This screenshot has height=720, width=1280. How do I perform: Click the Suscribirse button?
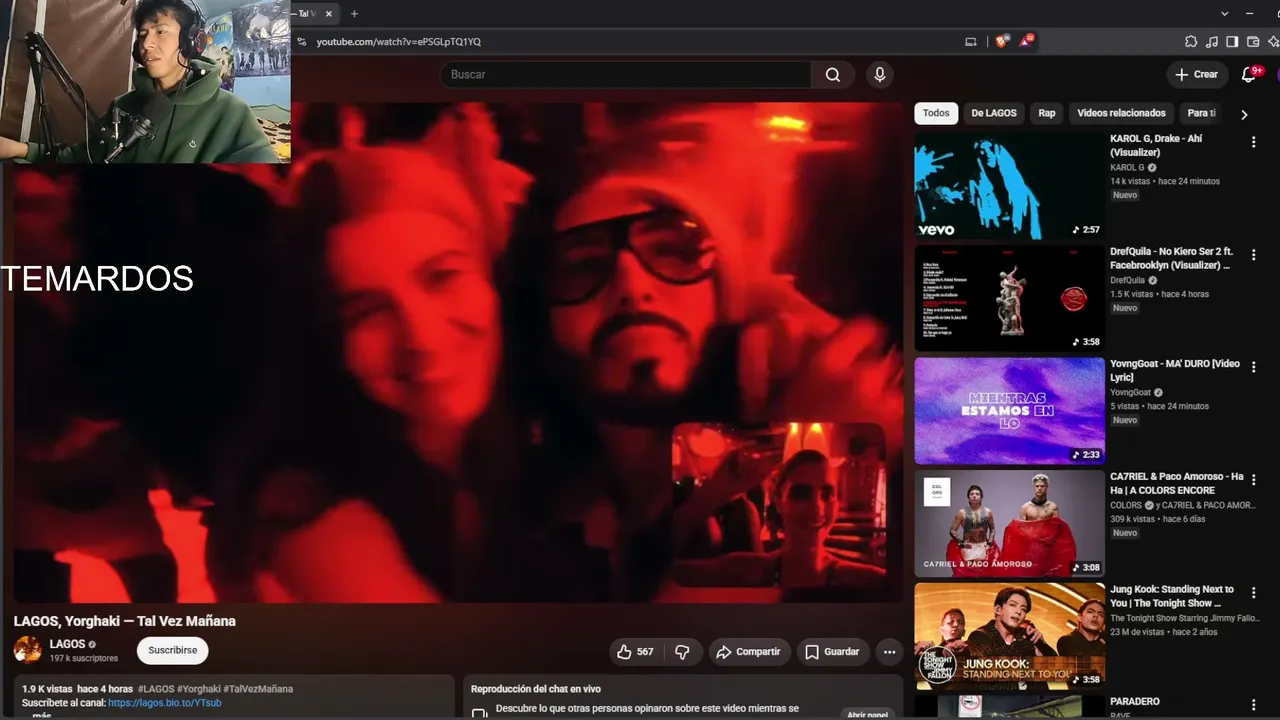[173, 650]
